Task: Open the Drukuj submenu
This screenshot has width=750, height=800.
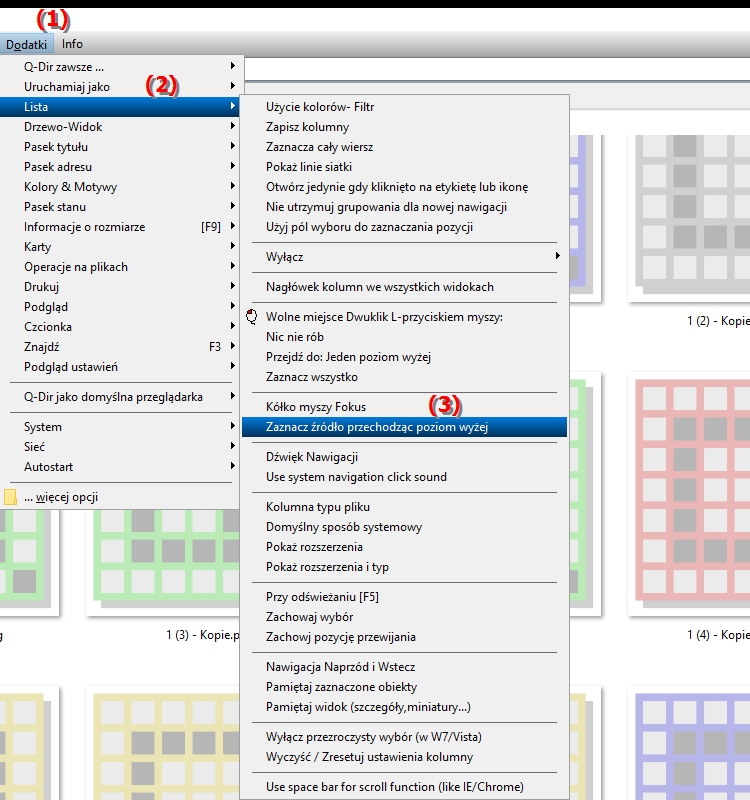Action: click(x=120, y=287)
